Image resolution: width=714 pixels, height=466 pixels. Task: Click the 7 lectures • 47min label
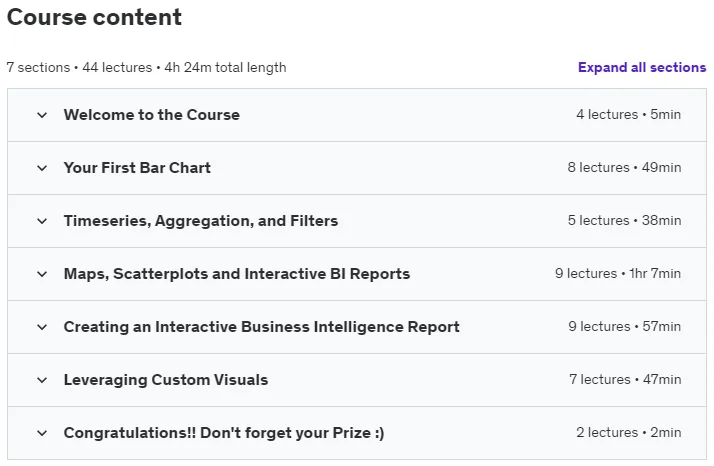click(x=625, y=379)
